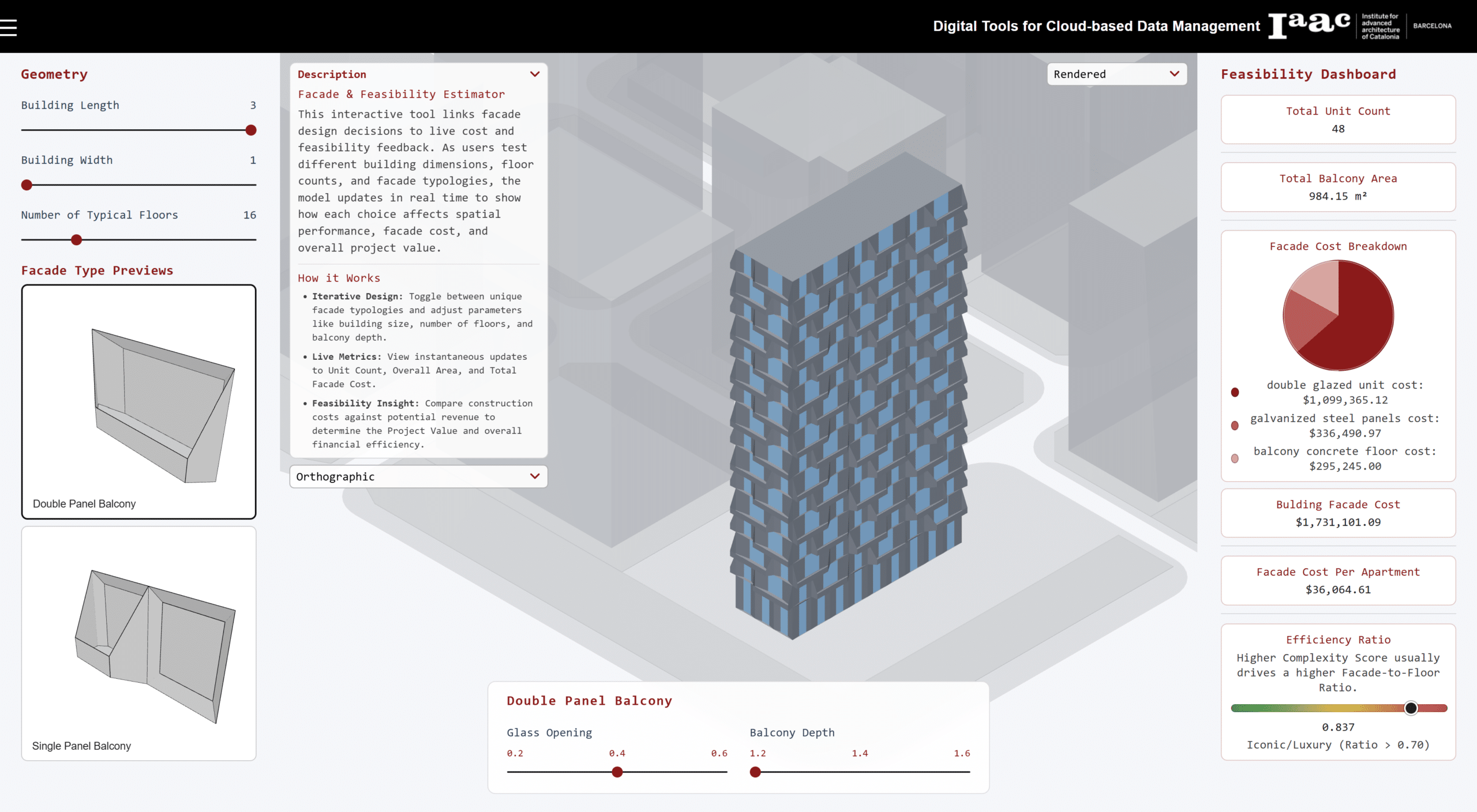
Task: Click Number of Typical Floors slider handle
Action: click(76, 240)
